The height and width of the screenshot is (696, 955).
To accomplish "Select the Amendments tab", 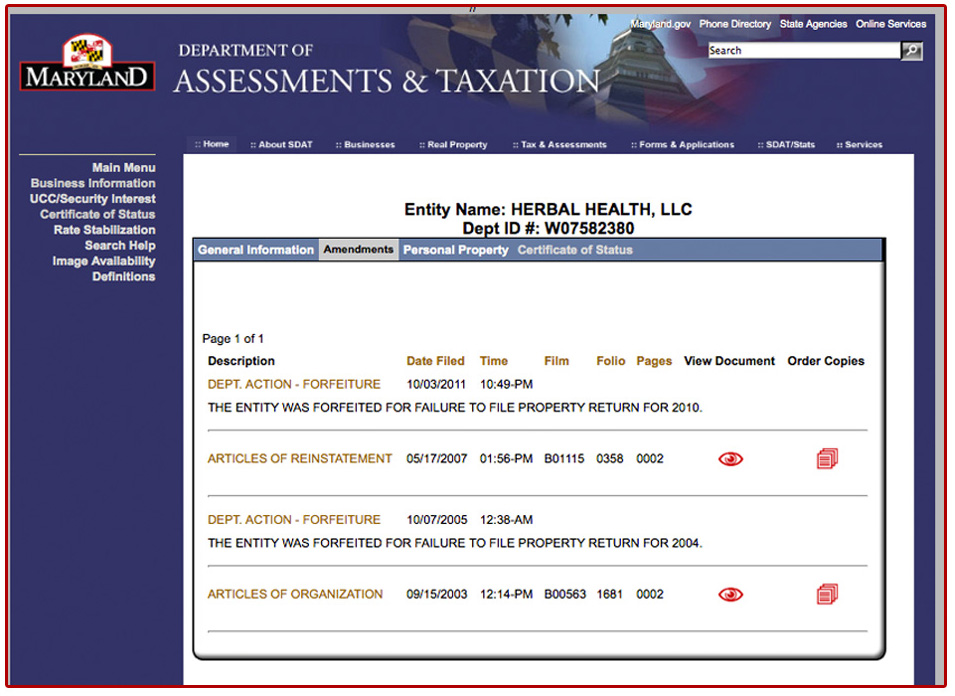I will pos(359,250).
